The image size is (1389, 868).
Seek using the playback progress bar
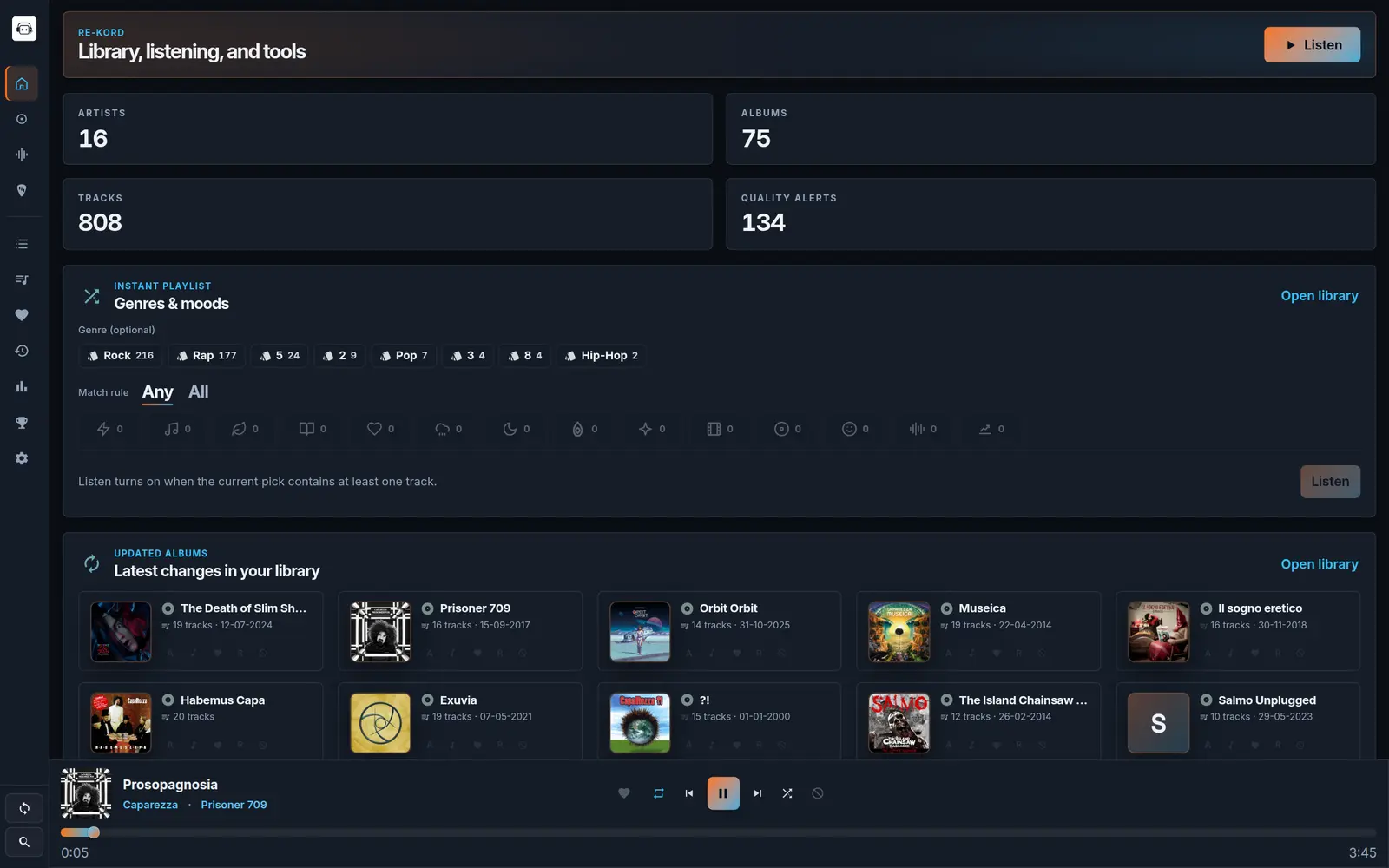click(x=718, y=832)
